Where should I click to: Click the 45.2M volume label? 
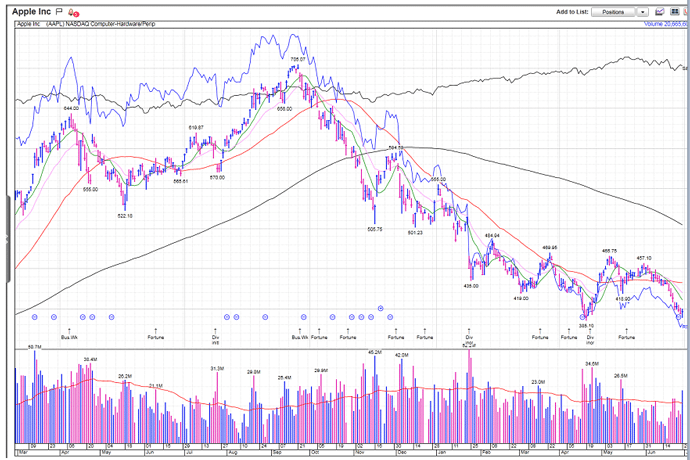click(x=374, y=353)
